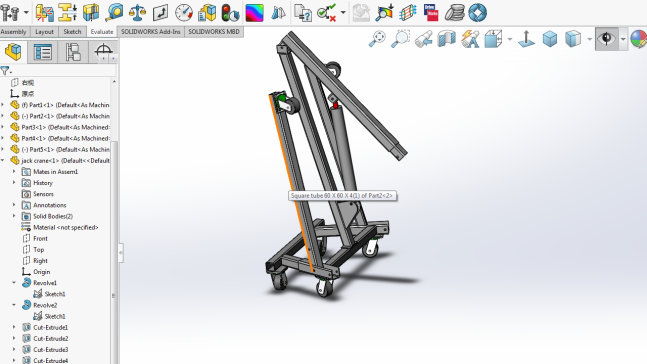Image resolution: width=647 pixels, height=364 pixels.
Task: Switch to the Sketch tab
Action: coord(72,32)
